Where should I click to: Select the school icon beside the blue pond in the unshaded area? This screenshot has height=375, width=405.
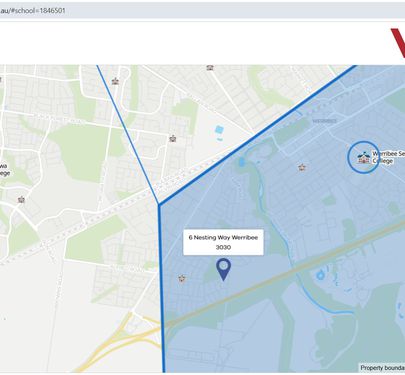click(x=173, y=138)
